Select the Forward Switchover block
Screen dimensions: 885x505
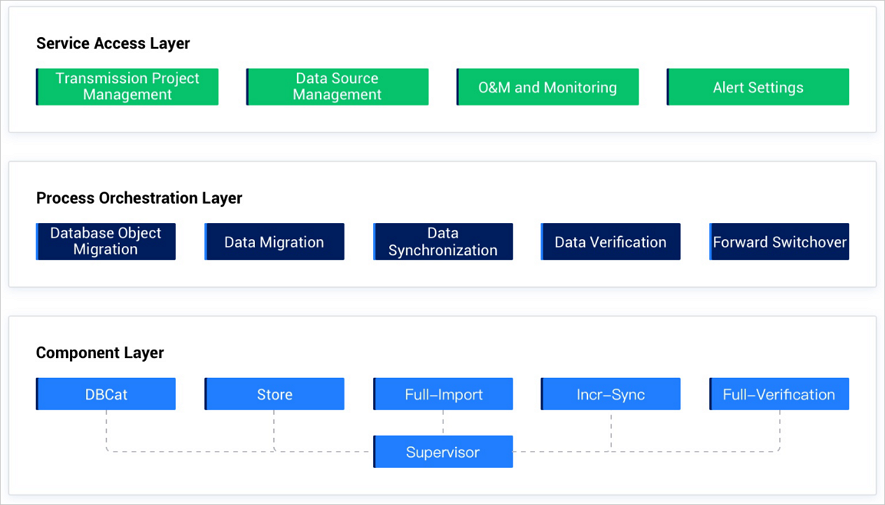pos(779,242)
